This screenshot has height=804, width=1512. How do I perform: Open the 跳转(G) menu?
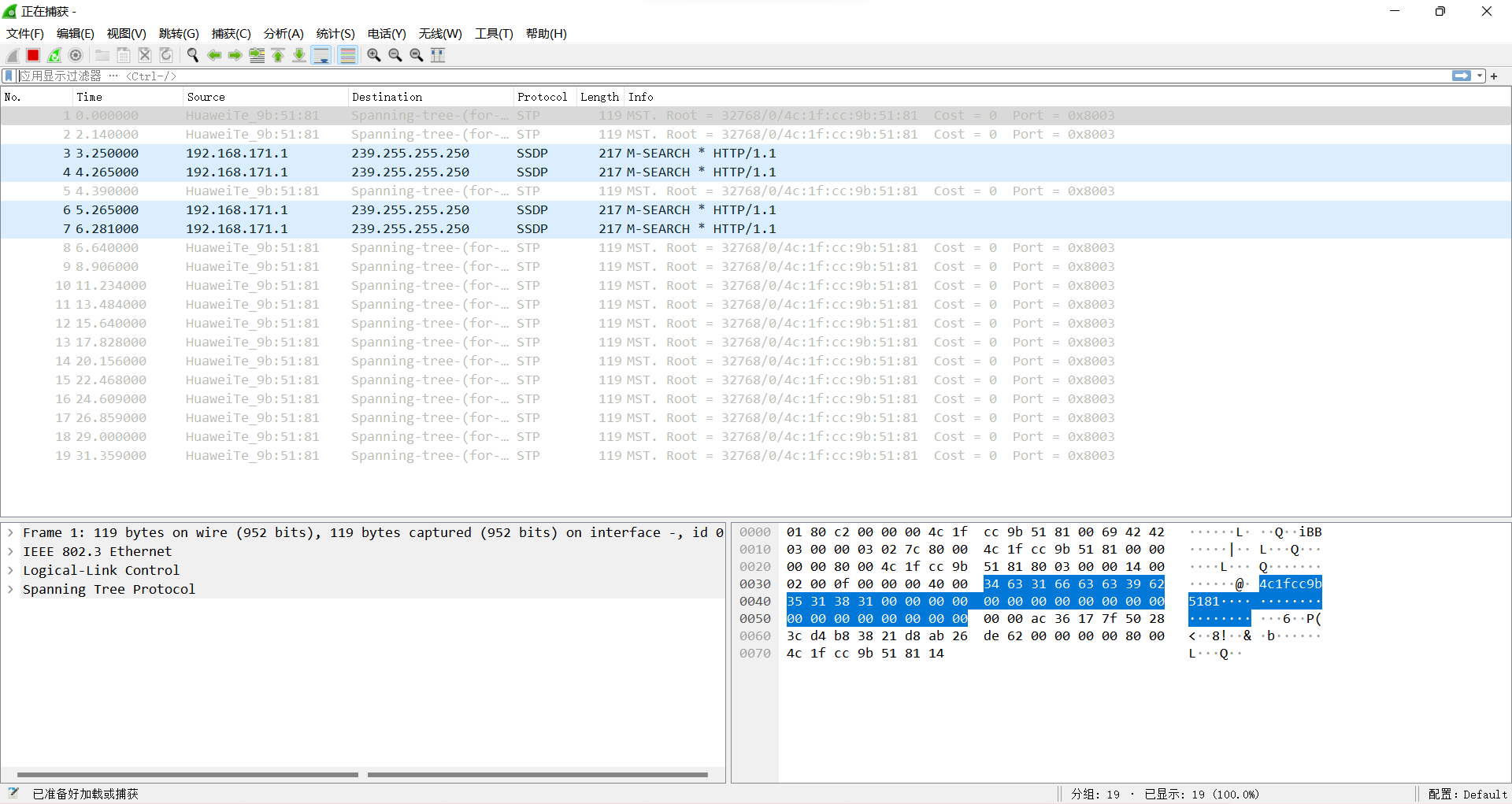click(179, 34)
